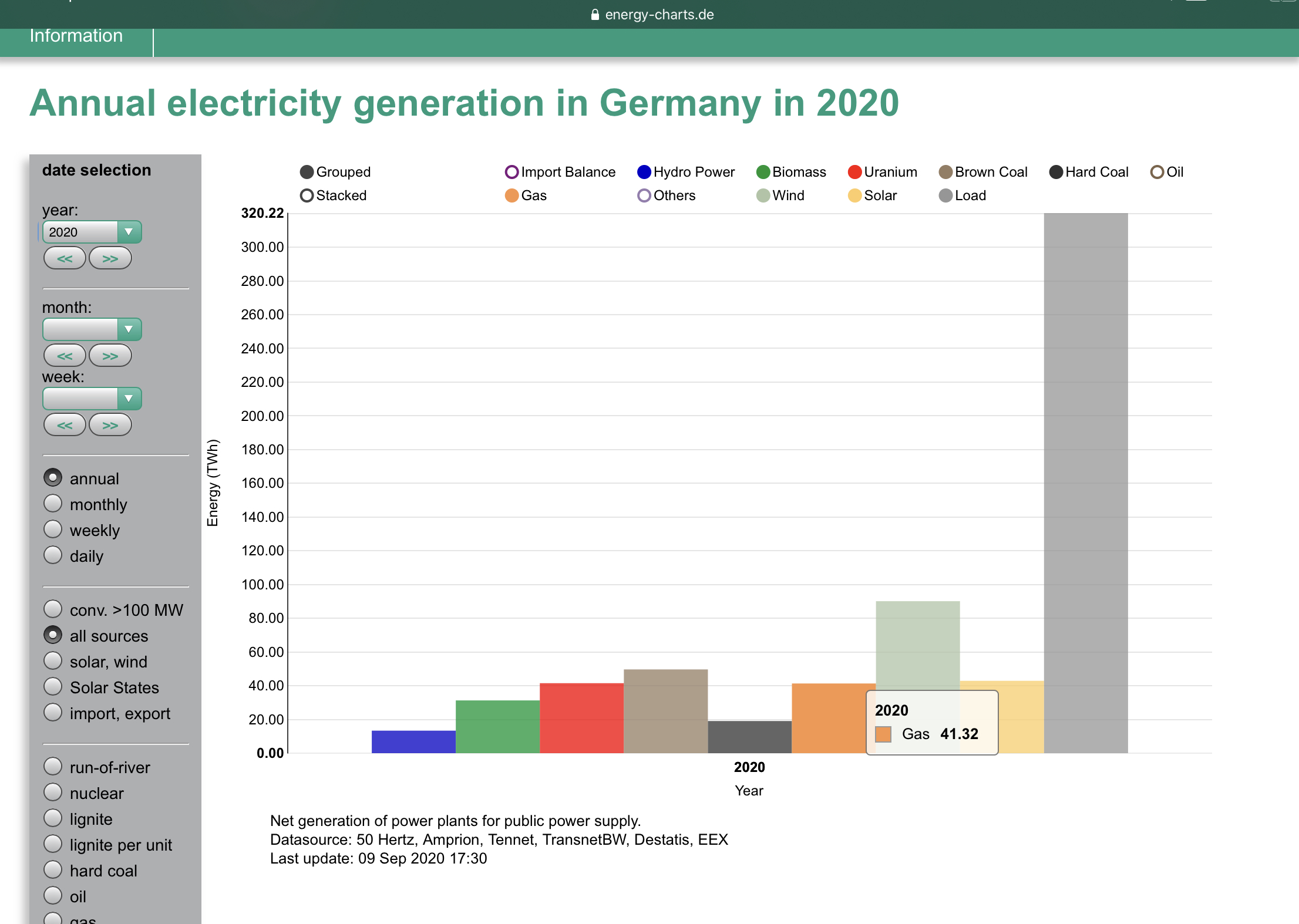
Task: Click the Hard Coal legend marker
Action: (1056, 172)
